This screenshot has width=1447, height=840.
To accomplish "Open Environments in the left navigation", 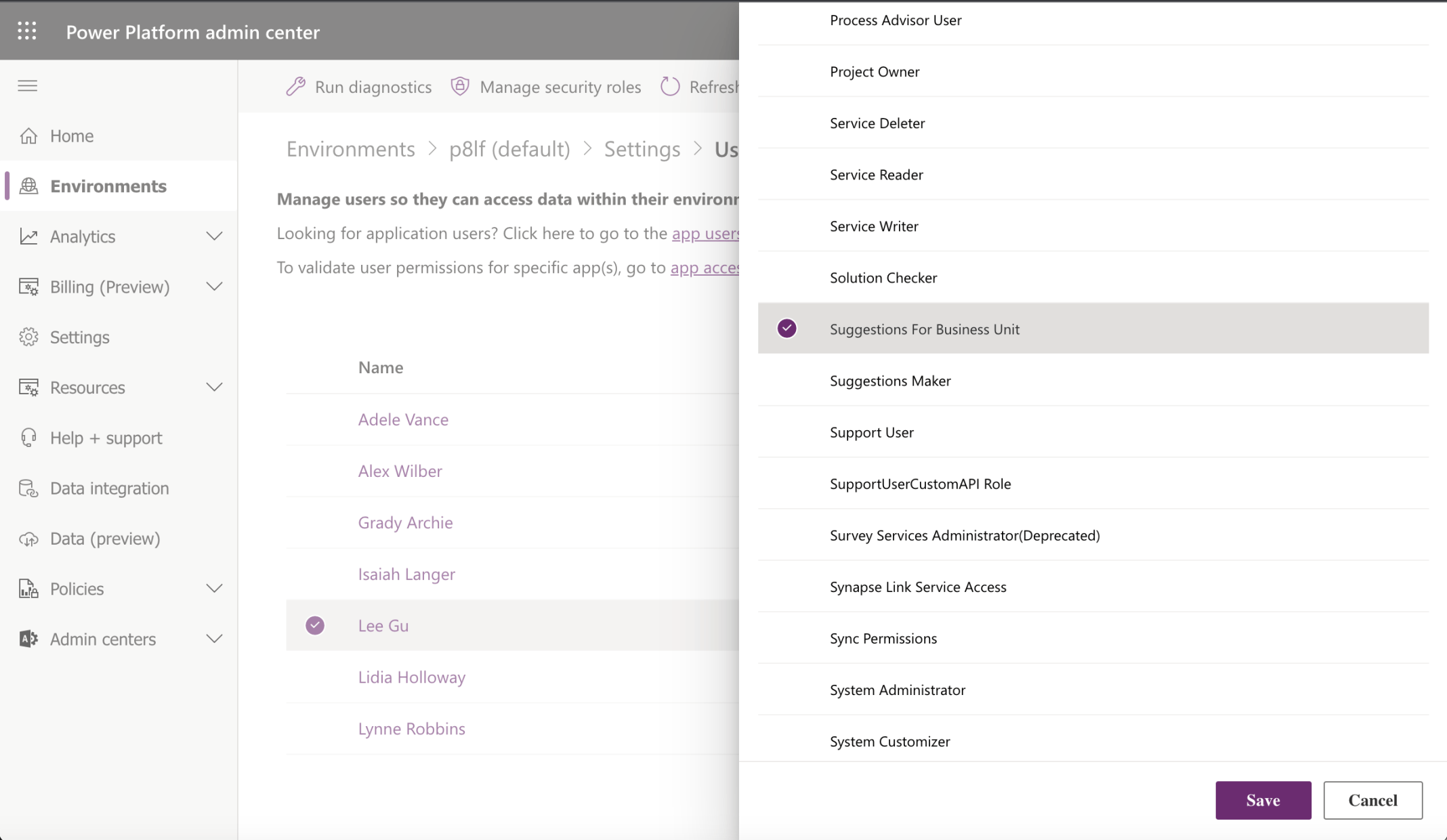I will 108,186.
